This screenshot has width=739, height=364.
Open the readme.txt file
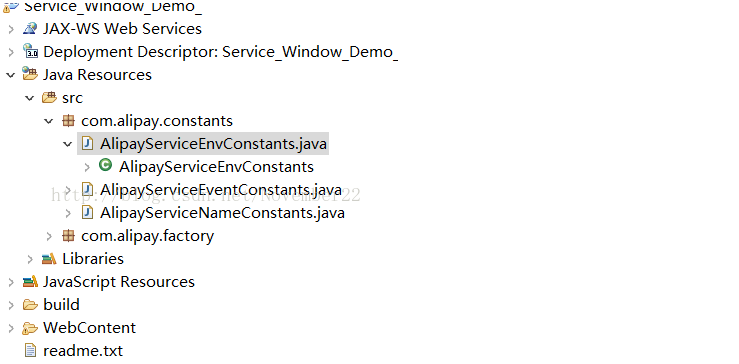(83, 351)
